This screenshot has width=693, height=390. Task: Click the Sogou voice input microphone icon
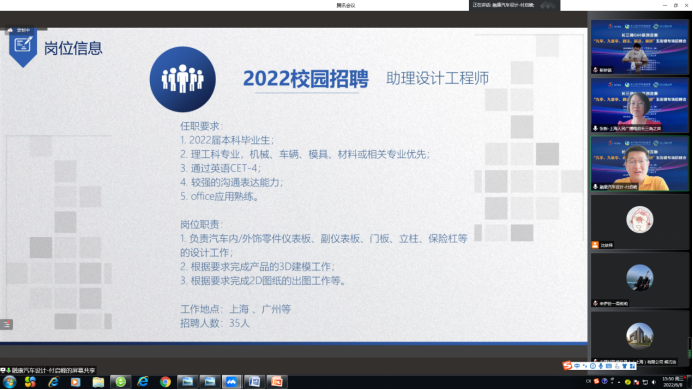[x=601, y=366]
